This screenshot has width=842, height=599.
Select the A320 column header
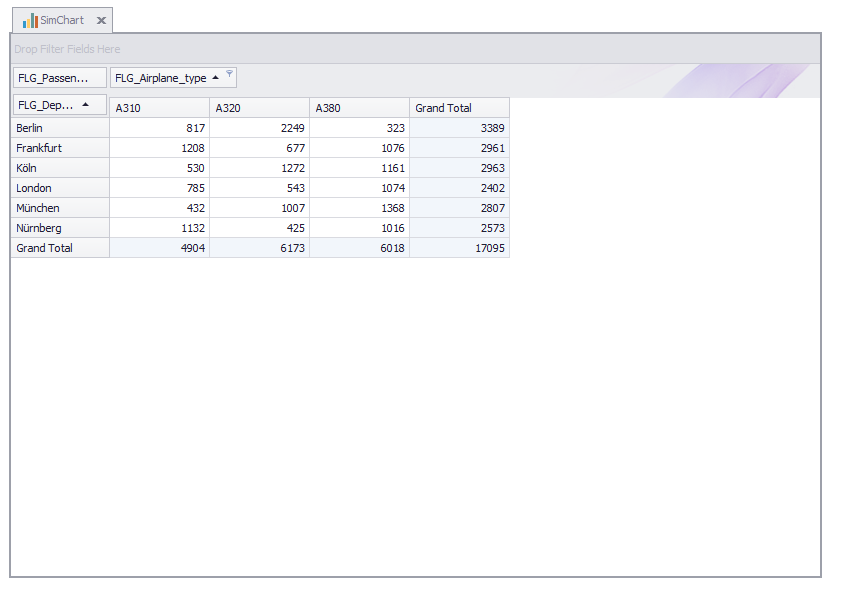(x=259, y=108)
